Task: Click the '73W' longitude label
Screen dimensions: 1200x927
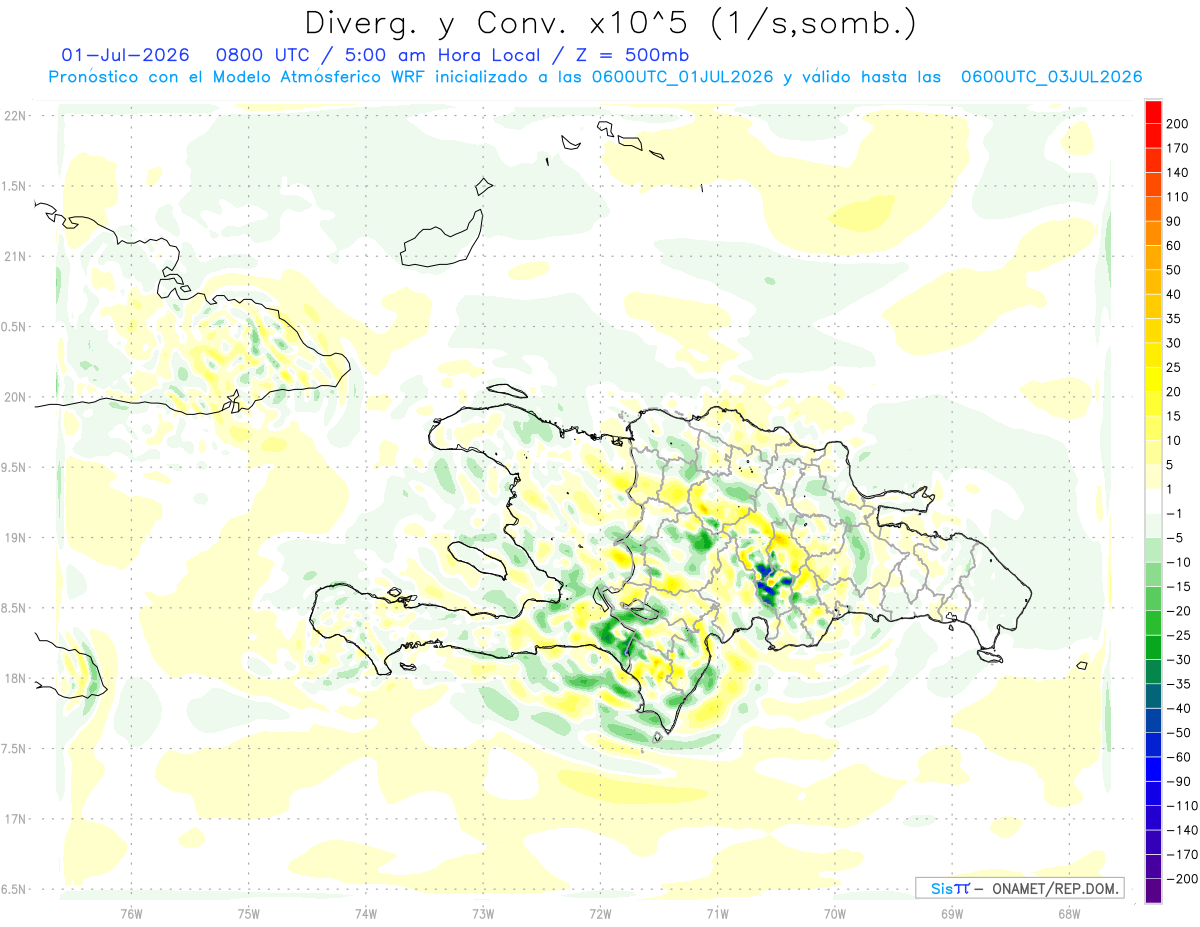Action: [483, 913]
